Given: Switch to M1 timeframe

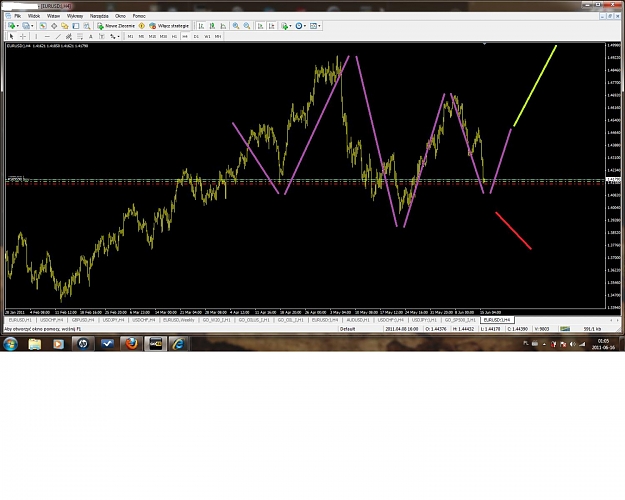Looking at the screenshot, I should point(130,36).
